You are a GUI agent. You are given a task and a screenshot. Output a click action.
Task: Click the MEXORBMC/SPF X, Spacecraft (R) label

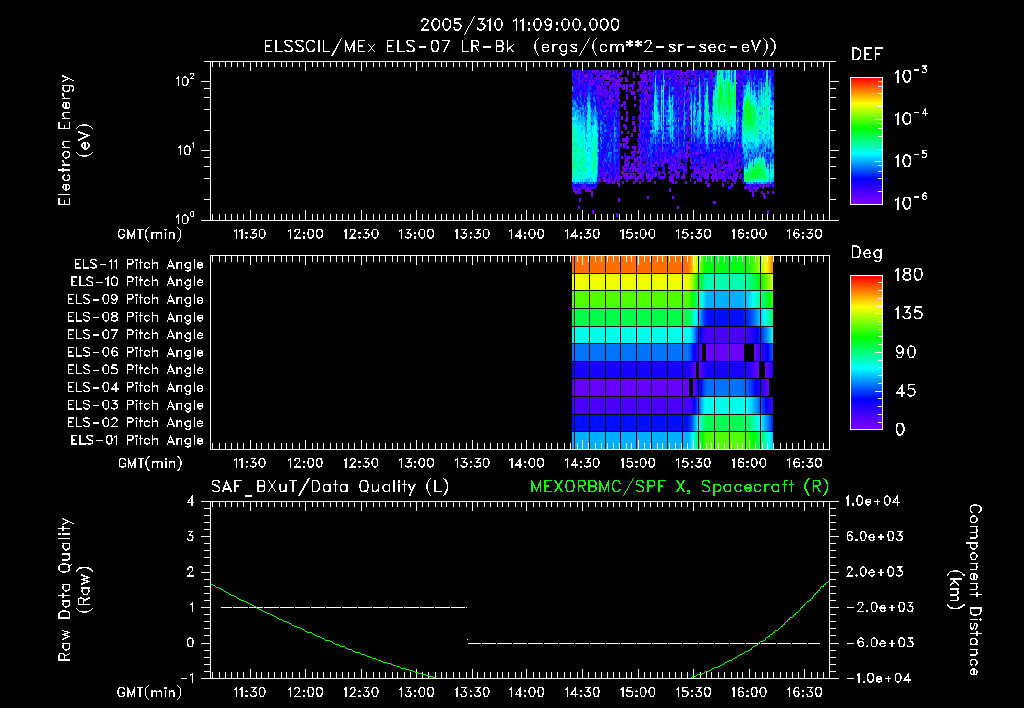679,487
